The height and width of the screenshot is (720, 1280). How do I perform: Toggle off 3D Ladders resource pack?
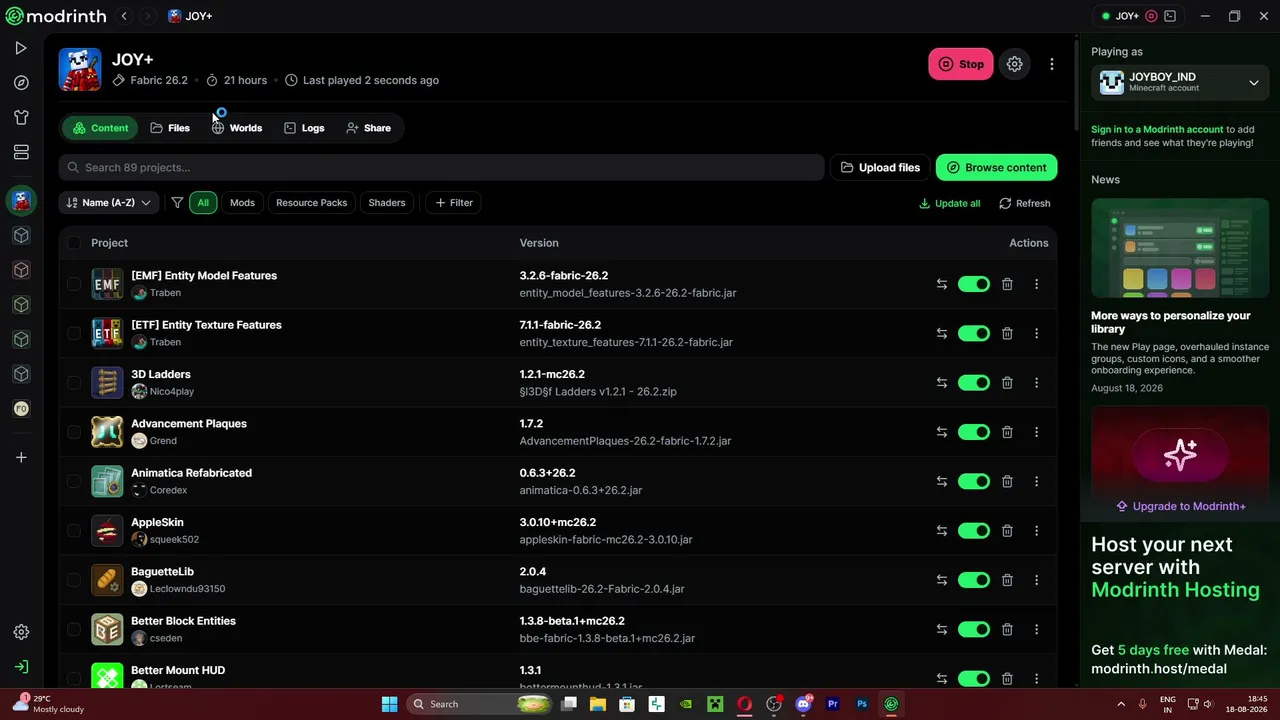click(973, 383)
